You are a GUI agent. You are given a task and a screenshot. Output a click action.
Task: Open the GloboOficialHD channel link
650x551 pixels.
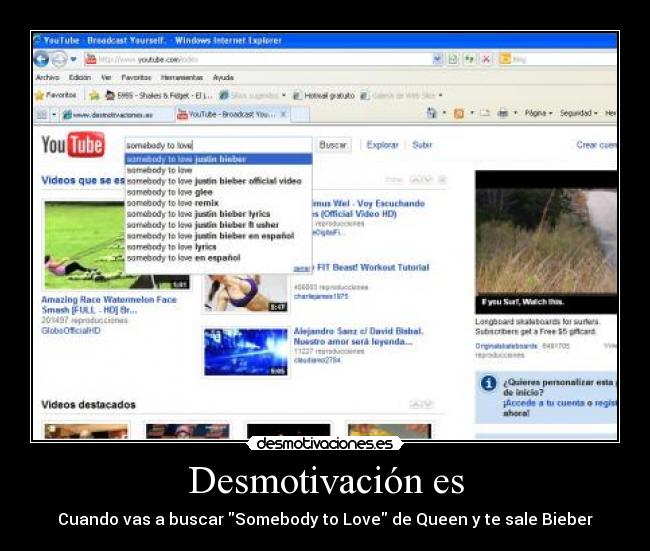point(71,330)
